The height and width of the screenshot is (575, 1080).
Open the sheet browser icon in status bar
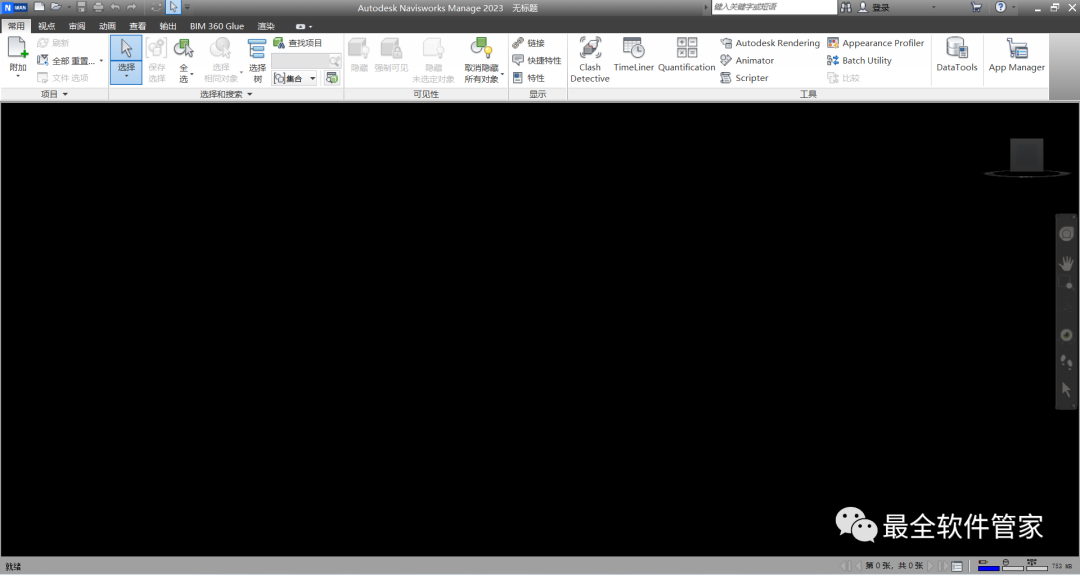(957, 566)
